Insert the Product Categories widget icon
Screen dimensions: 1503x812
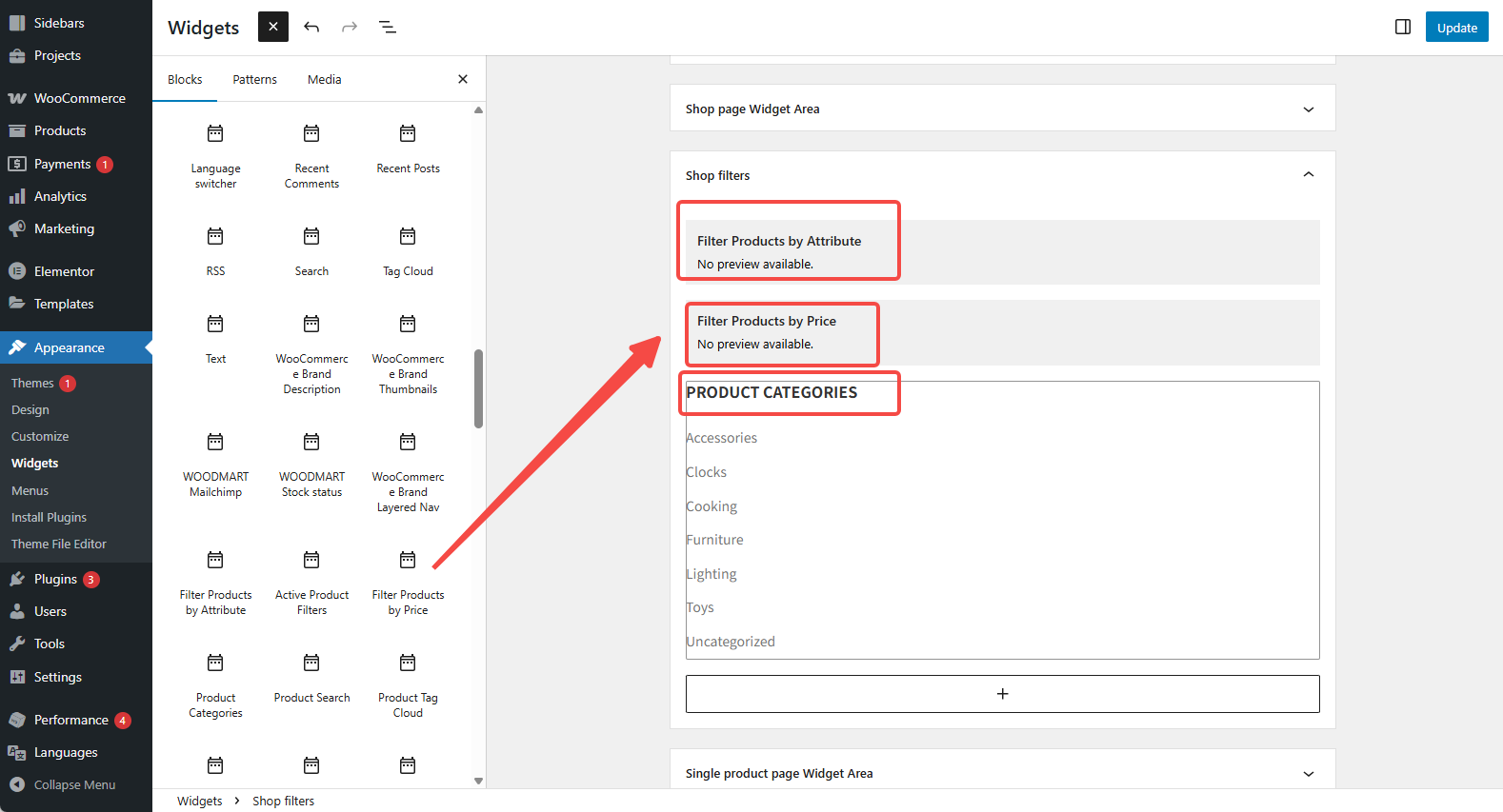215,663
